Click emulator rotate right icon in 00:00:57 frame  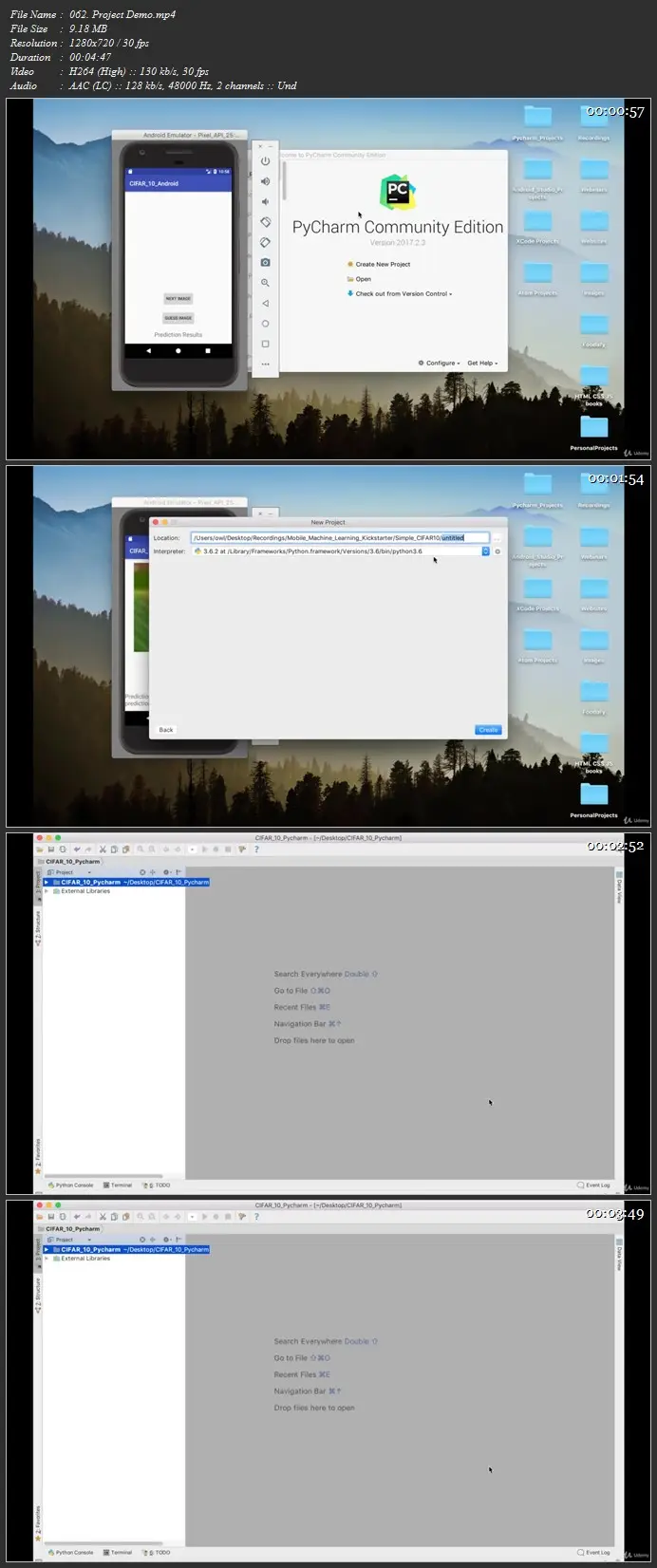(x=265, y=242)
